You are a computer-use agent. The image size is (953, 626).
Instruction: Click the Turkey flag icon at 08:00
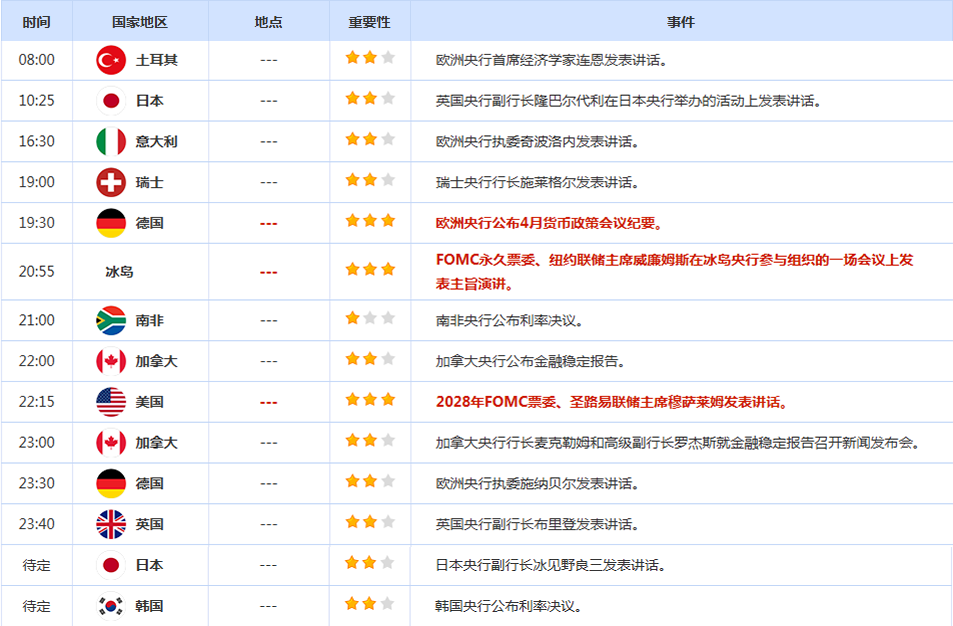[111, 60]
